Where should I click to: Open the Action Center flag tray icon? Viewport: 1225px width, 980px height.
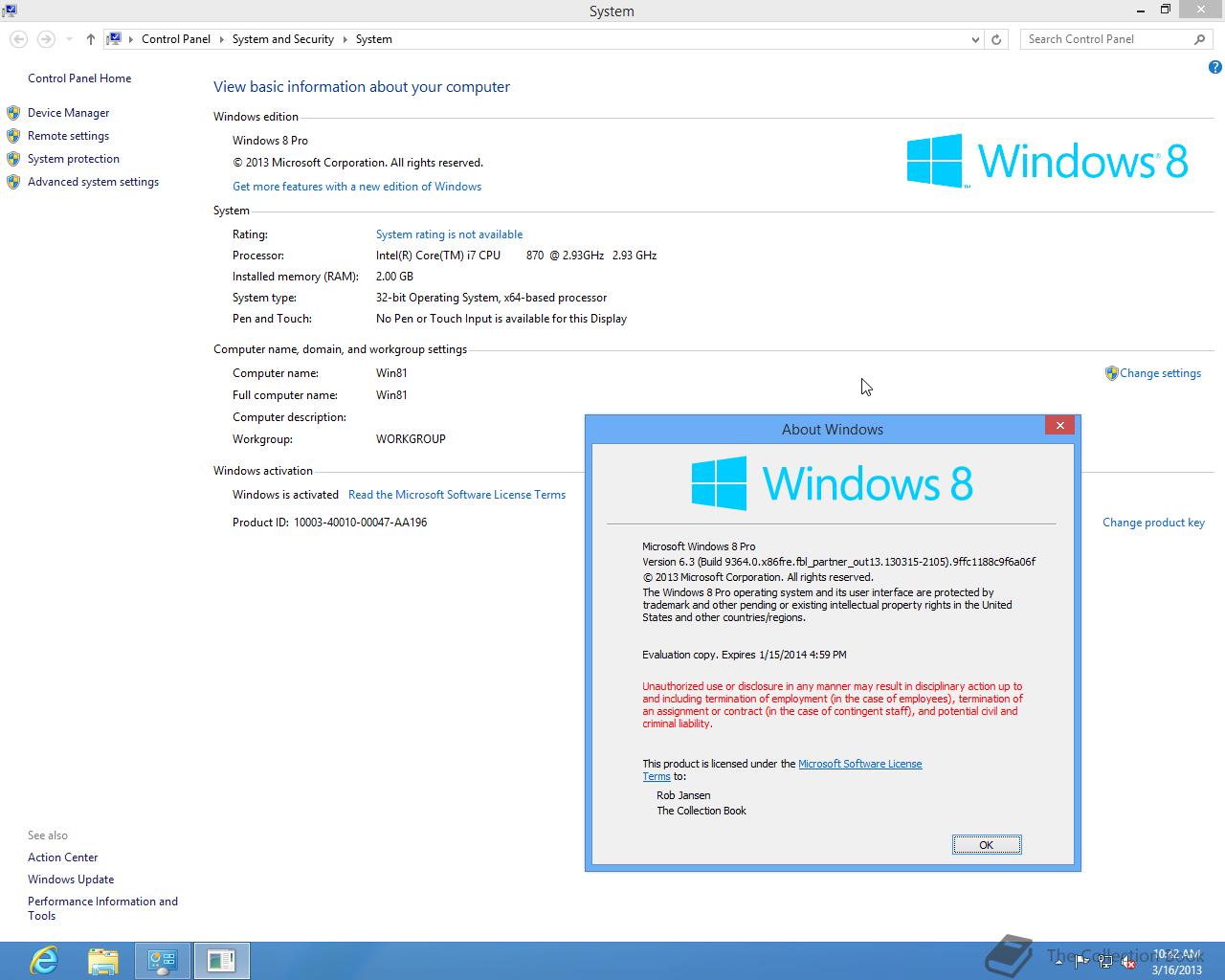click(x=1083, y=962)
